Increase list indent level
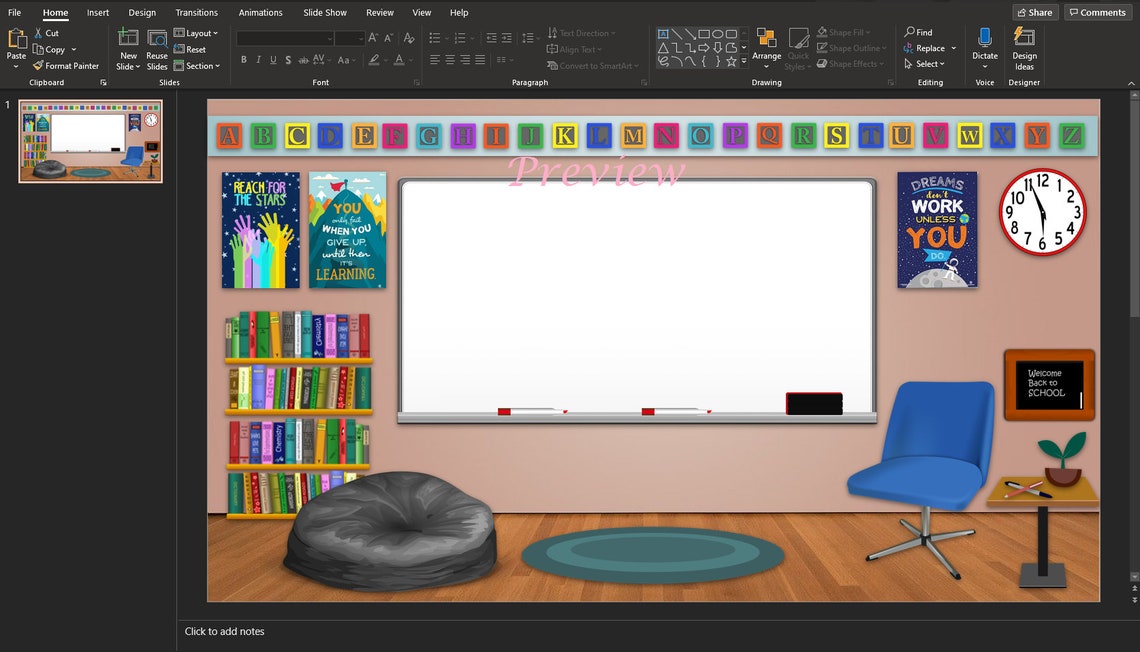 (507, 38)
